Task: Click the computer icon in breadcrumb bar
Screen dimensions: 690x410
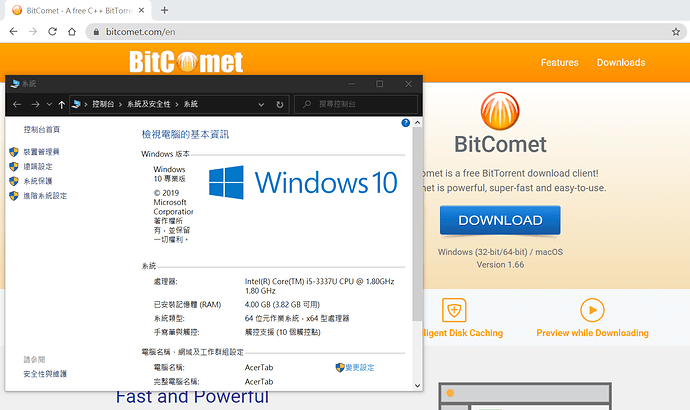Action: pos(76,104)
